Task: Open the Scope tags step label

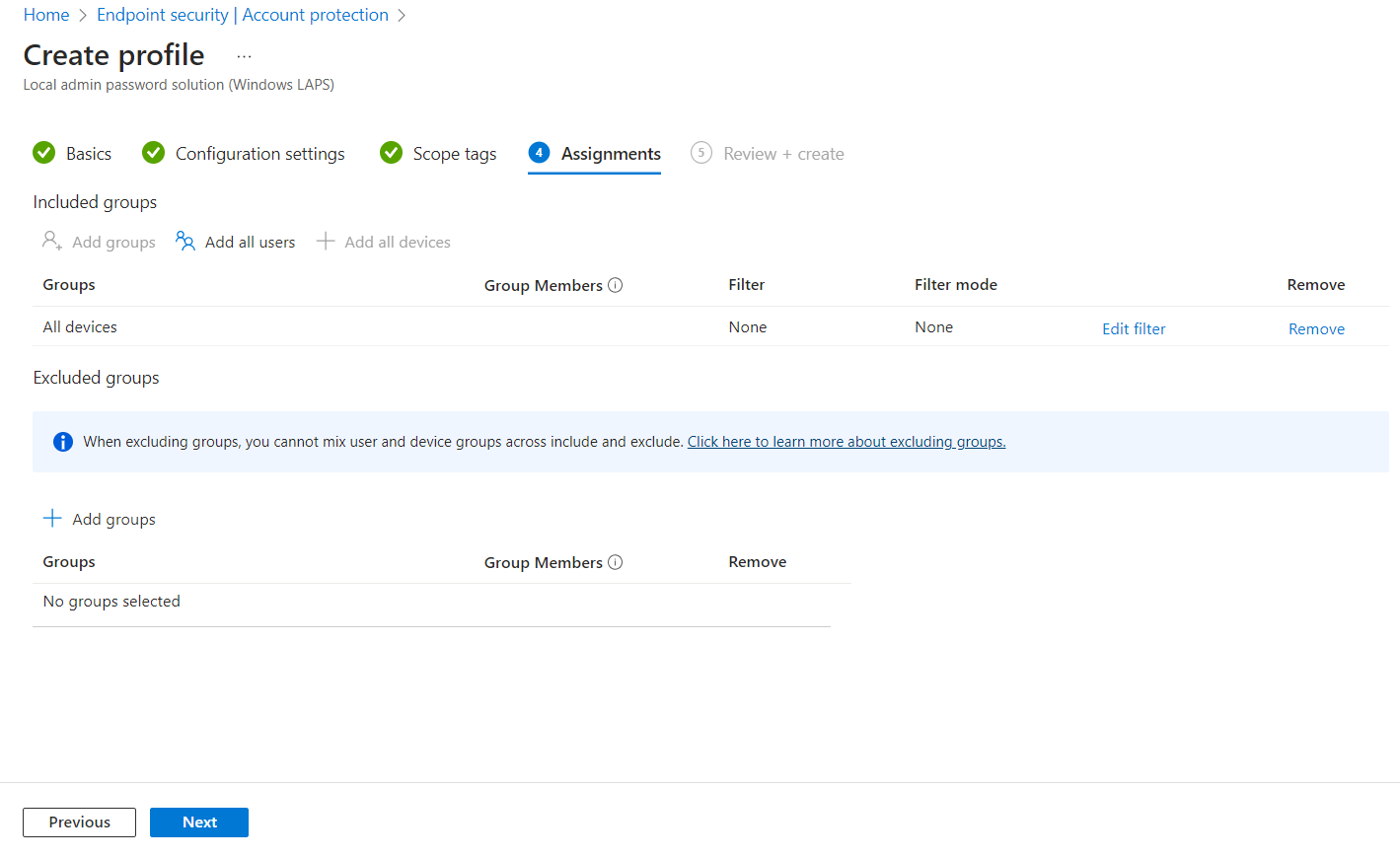Action: click(454, 154)
